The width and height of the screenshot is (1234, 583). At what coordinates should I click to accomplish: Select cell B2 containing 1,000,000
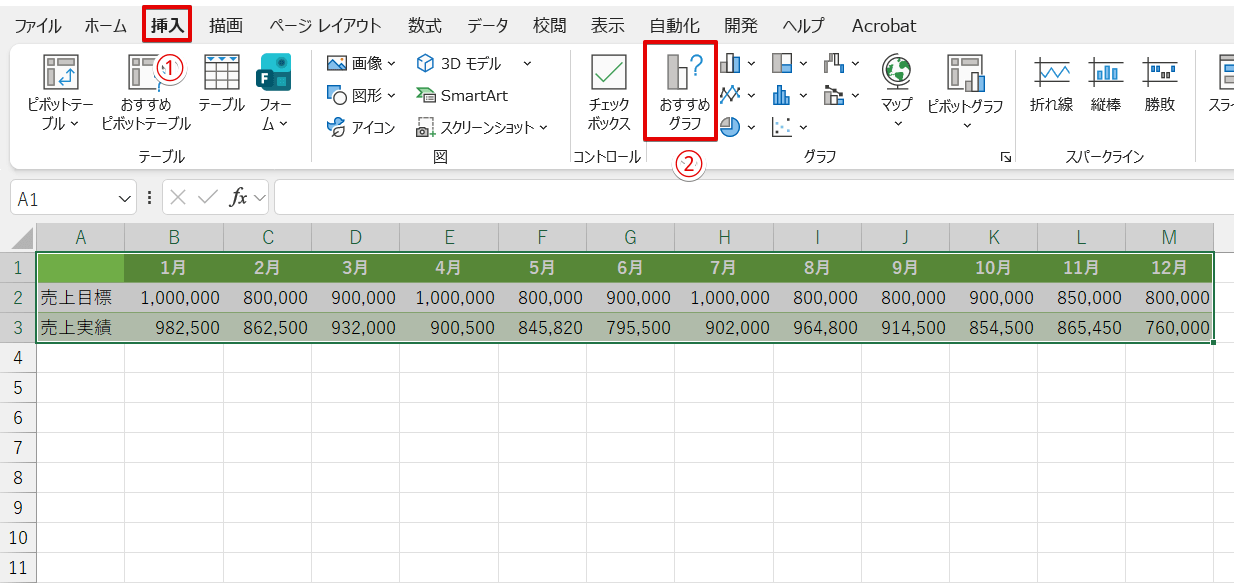(173, 297)
